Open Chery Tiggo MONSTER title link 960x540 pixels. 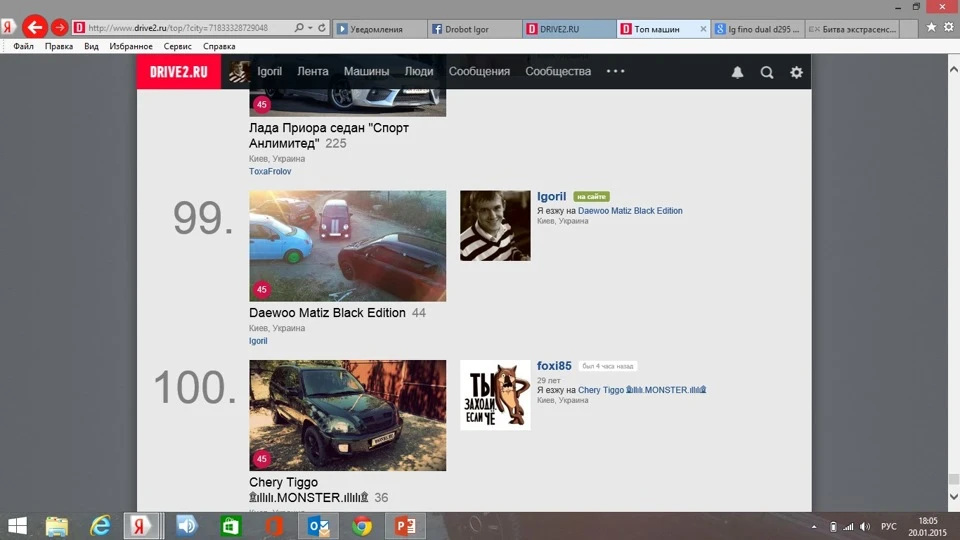coord(309,490)
